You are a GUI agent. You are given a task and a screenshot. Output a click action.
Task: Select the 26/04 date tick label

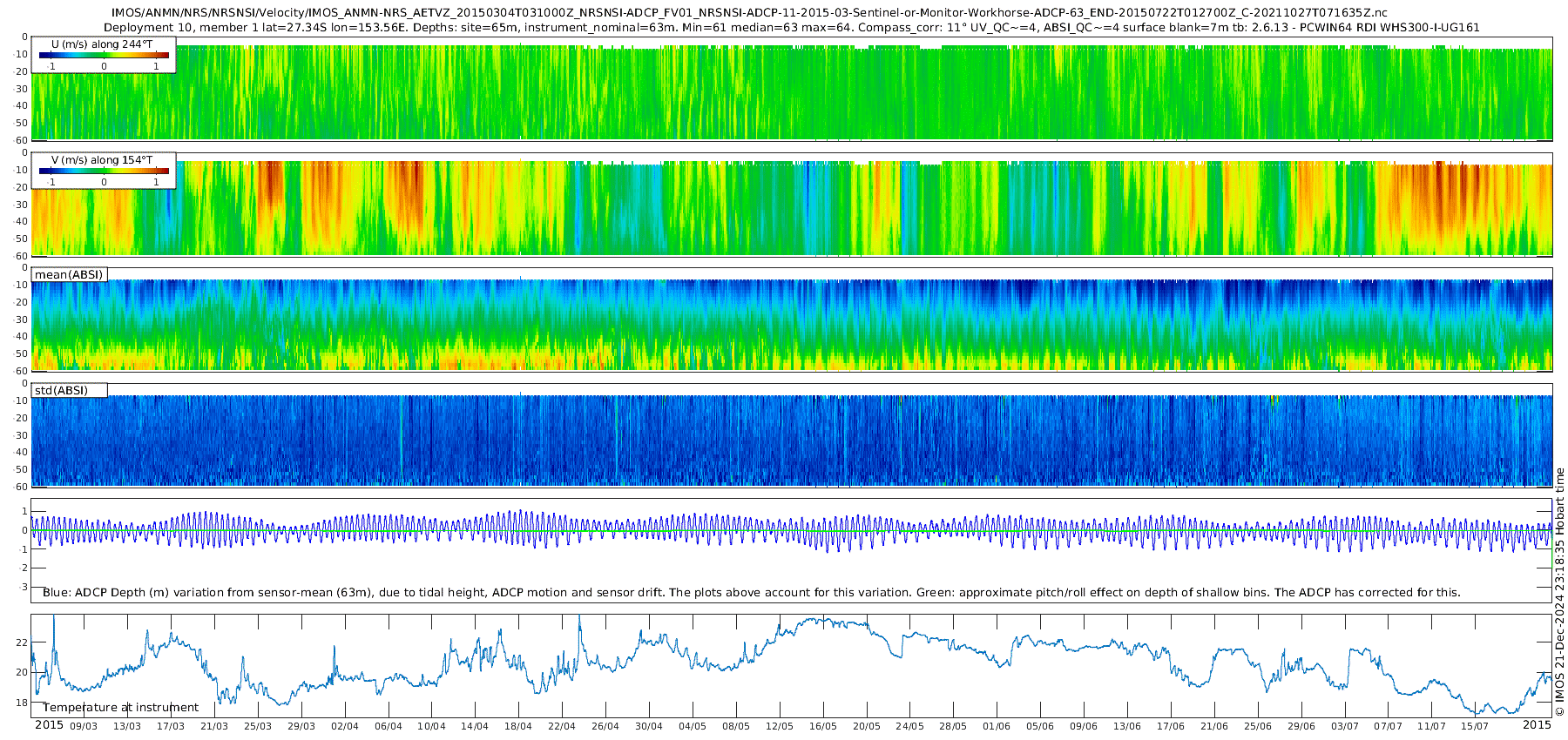point(605,727)
